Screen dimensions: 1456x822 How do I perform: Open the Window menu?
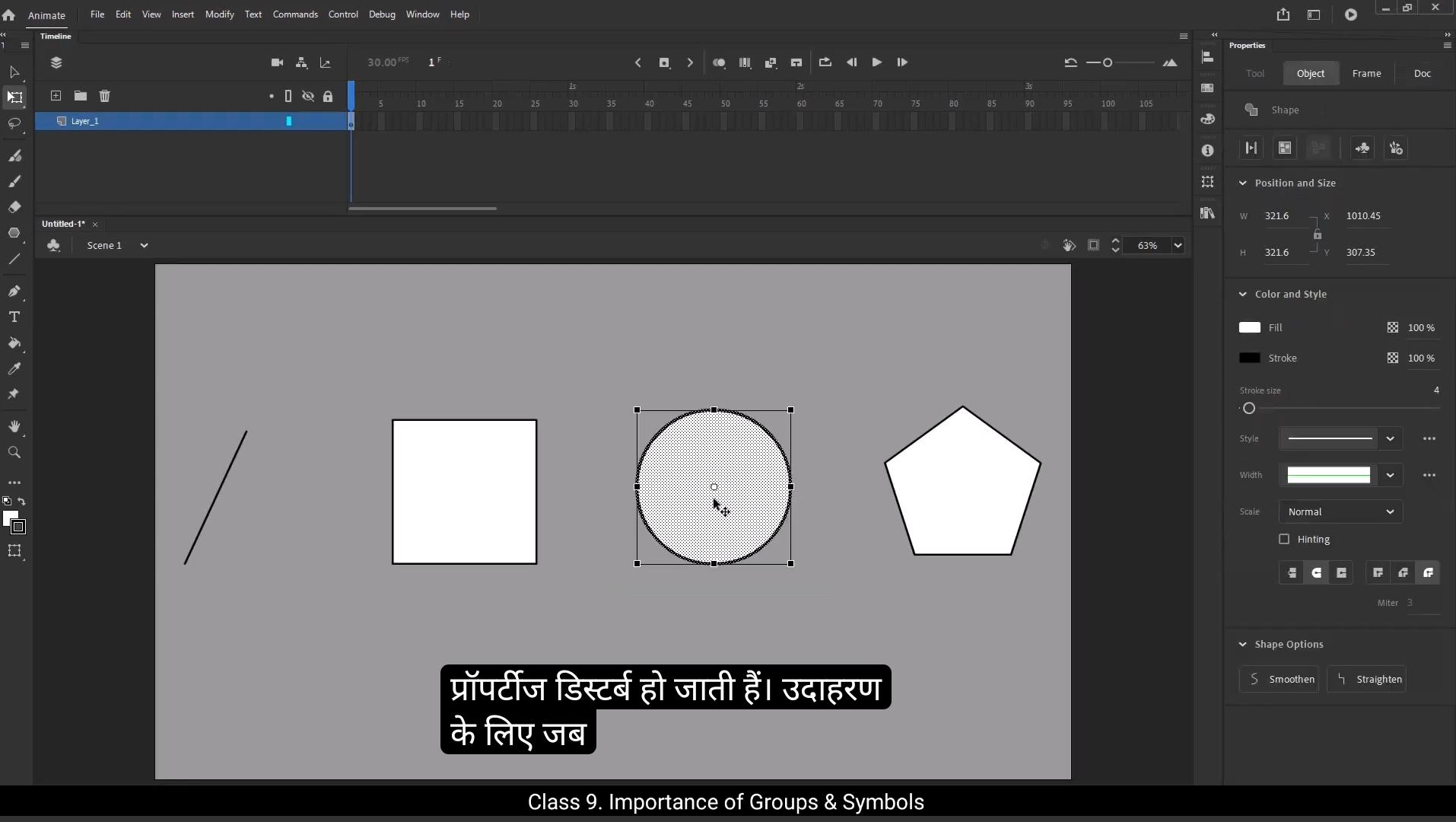(422, 14)
